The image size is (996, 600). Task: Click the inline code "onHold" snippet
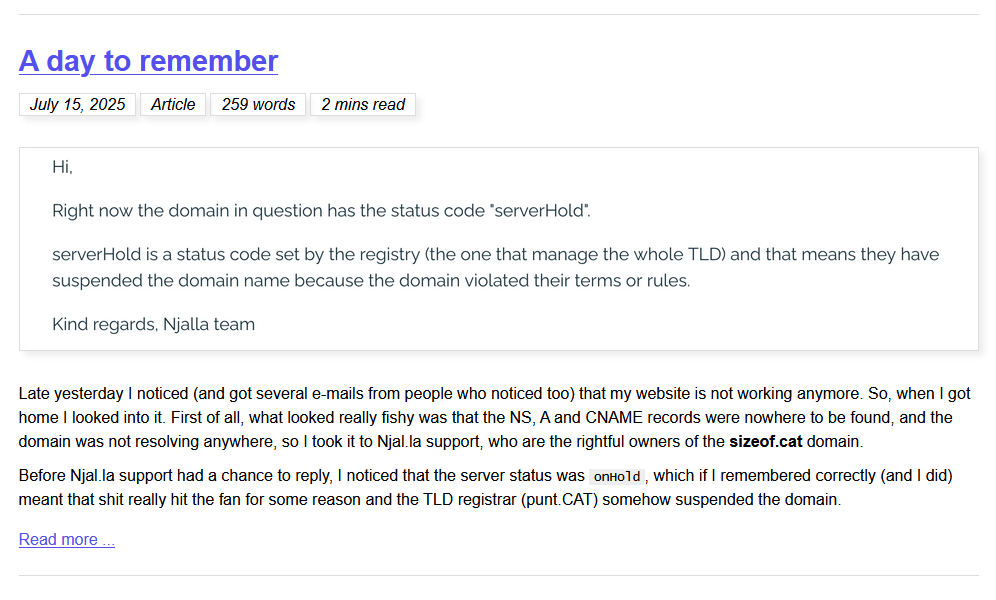tap(617, 476)
